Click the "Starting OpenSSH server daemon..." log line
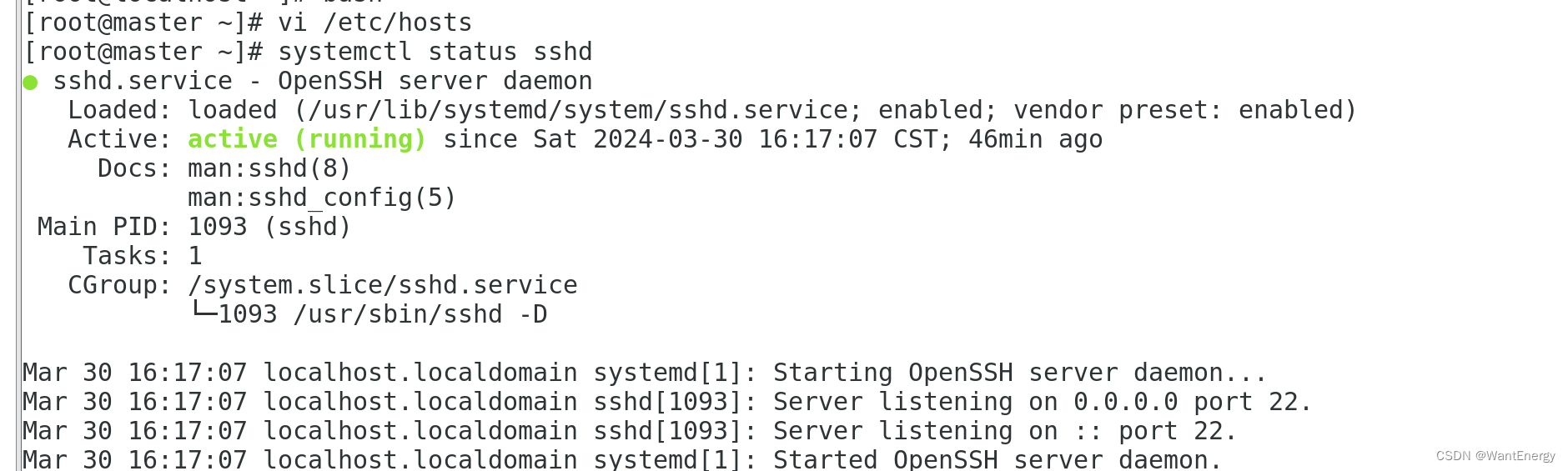Viewport: 1568px width, 471px height. [x=1019, y=373]
